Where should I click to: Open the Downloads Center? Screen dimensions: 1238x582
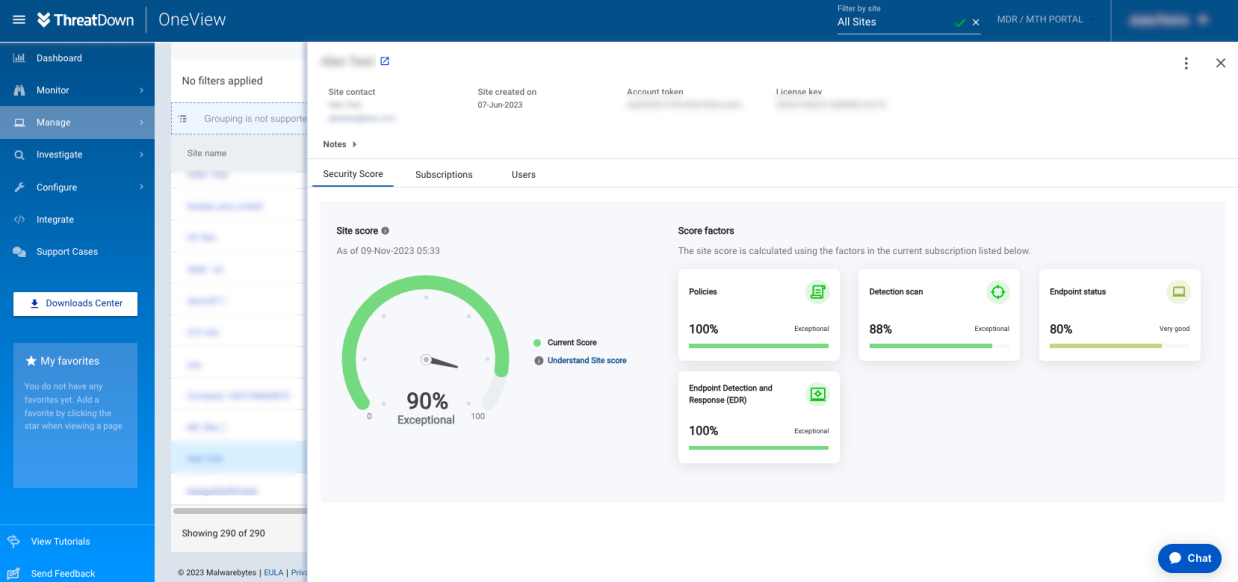point(75,304)
